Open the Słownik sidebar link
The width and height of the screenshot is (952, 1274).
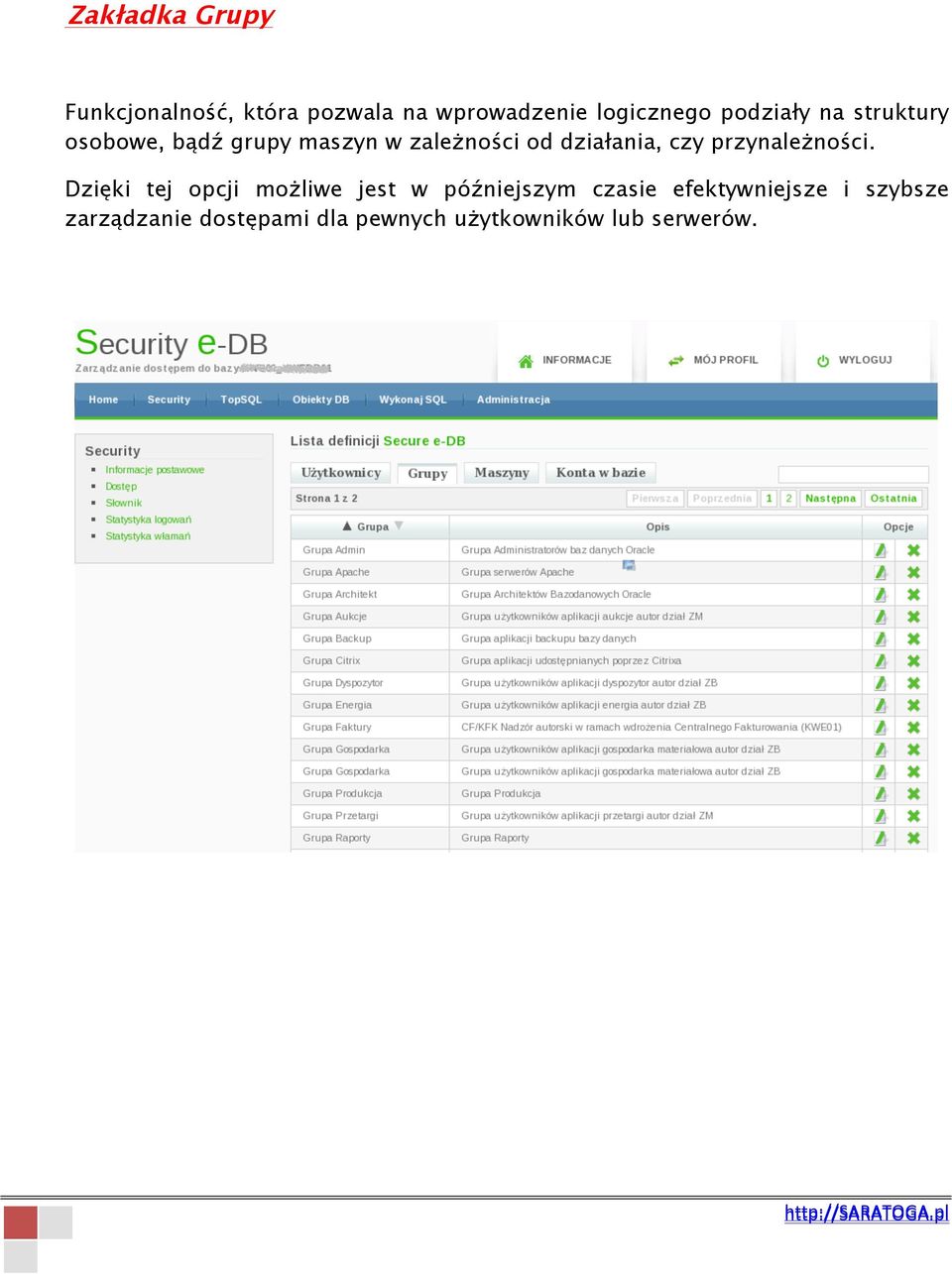click(x=124, y=503)
